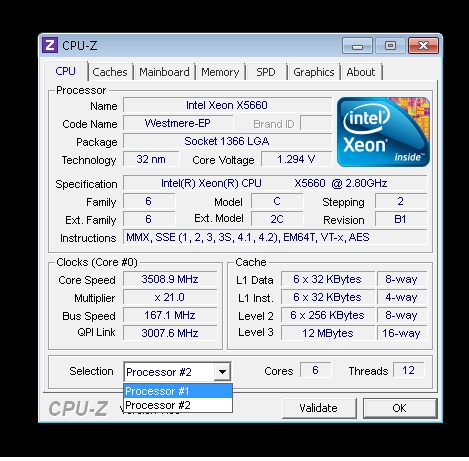
Task: Click the Stepping value 2
Action: click(401, 201)
